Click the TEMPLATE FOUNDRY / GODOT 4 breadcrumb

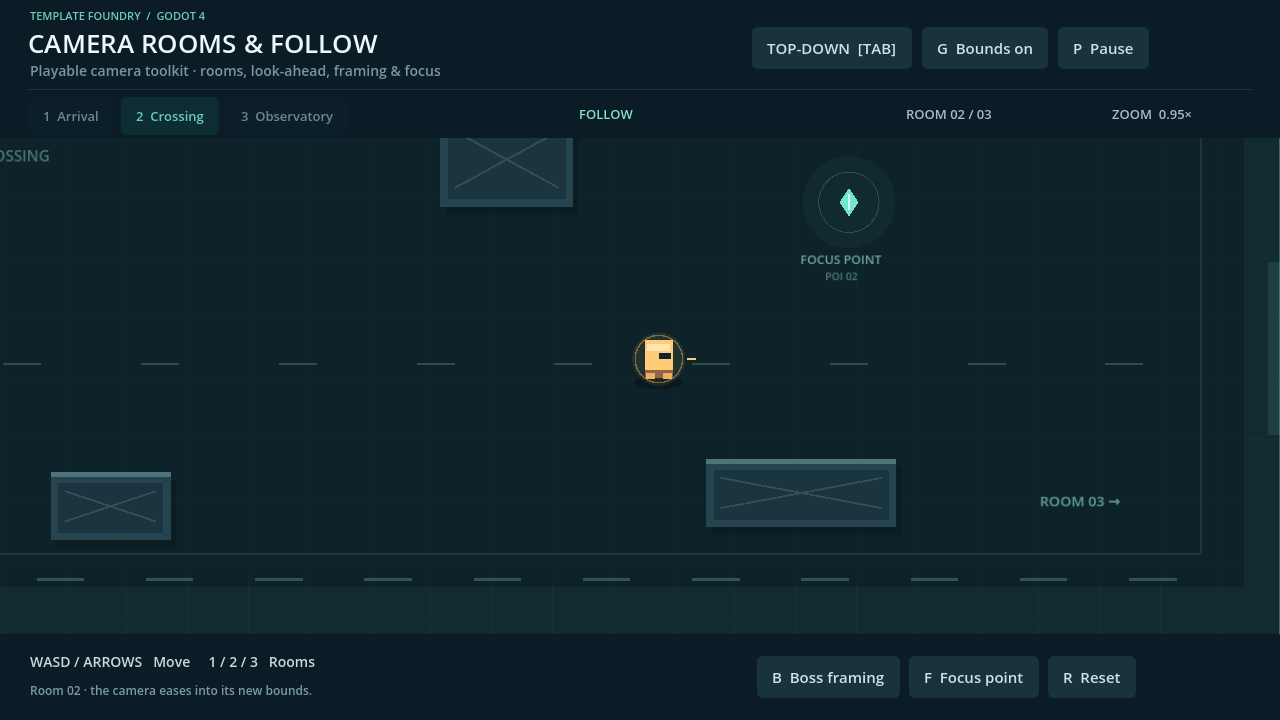pos(118,16)
